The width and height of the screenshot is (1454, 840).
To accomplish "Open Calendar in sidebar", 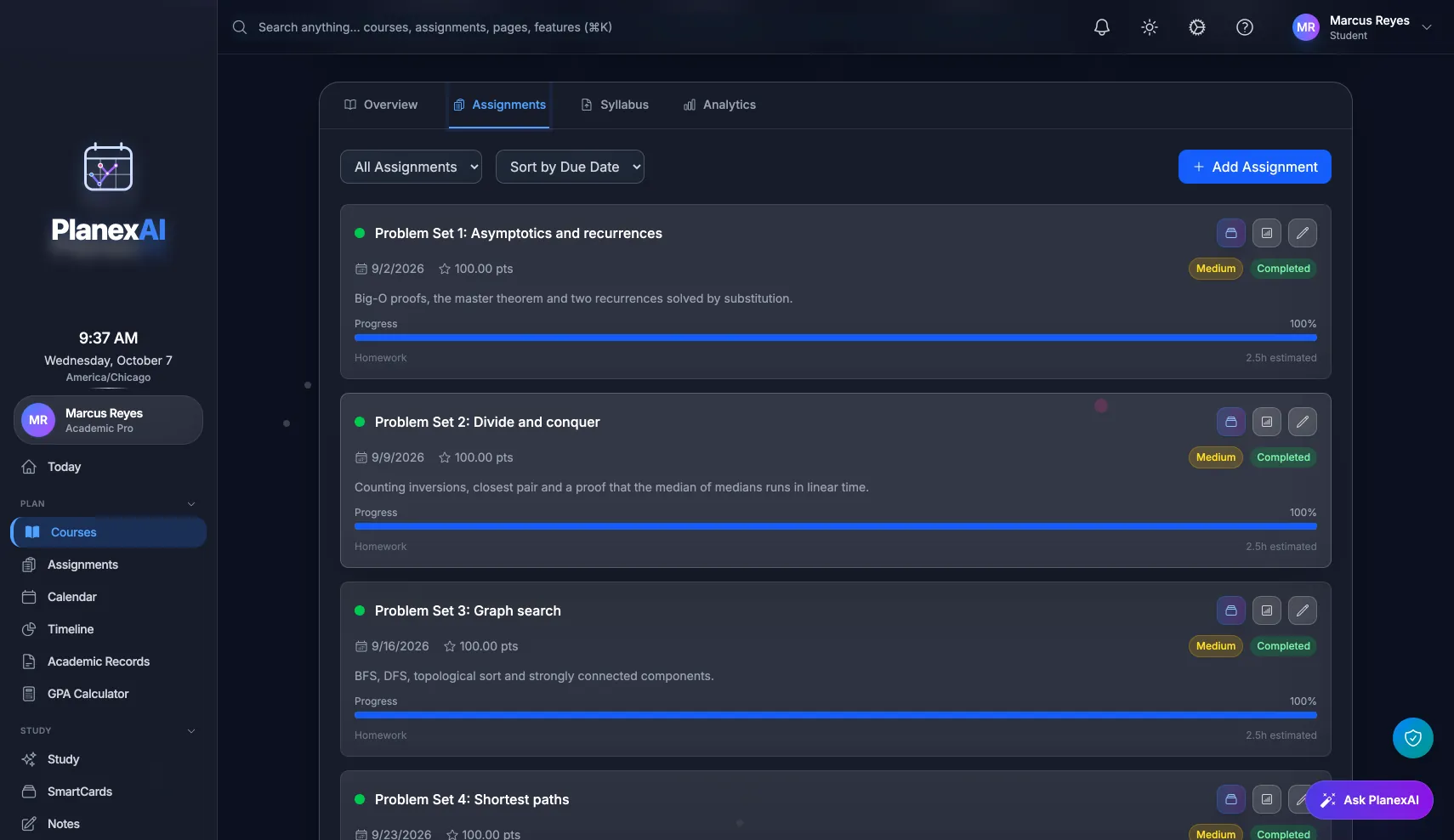I will [108, 597].
